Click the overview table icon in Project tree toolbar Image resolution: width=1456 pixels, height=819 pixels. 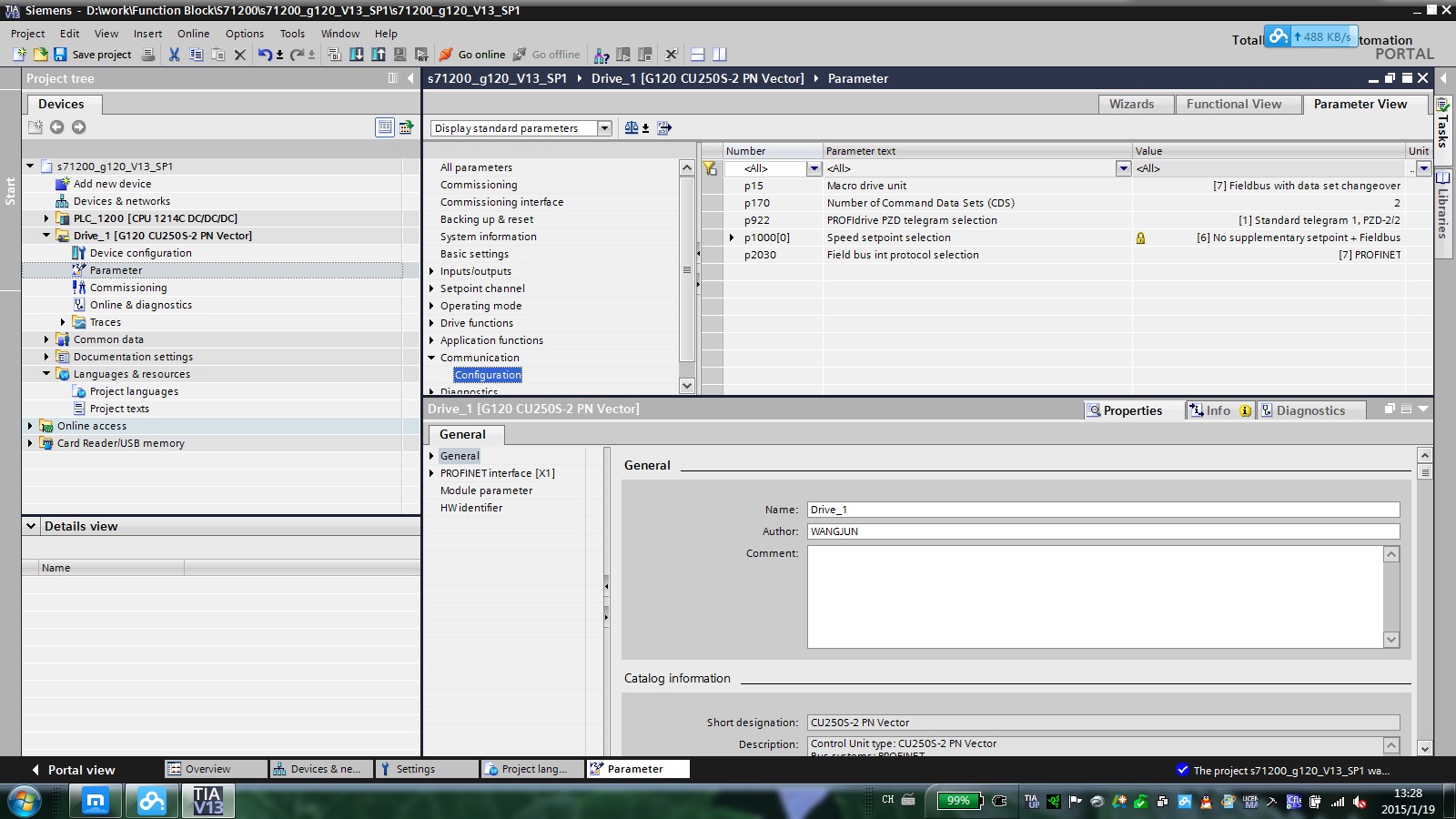coord(385,127)
